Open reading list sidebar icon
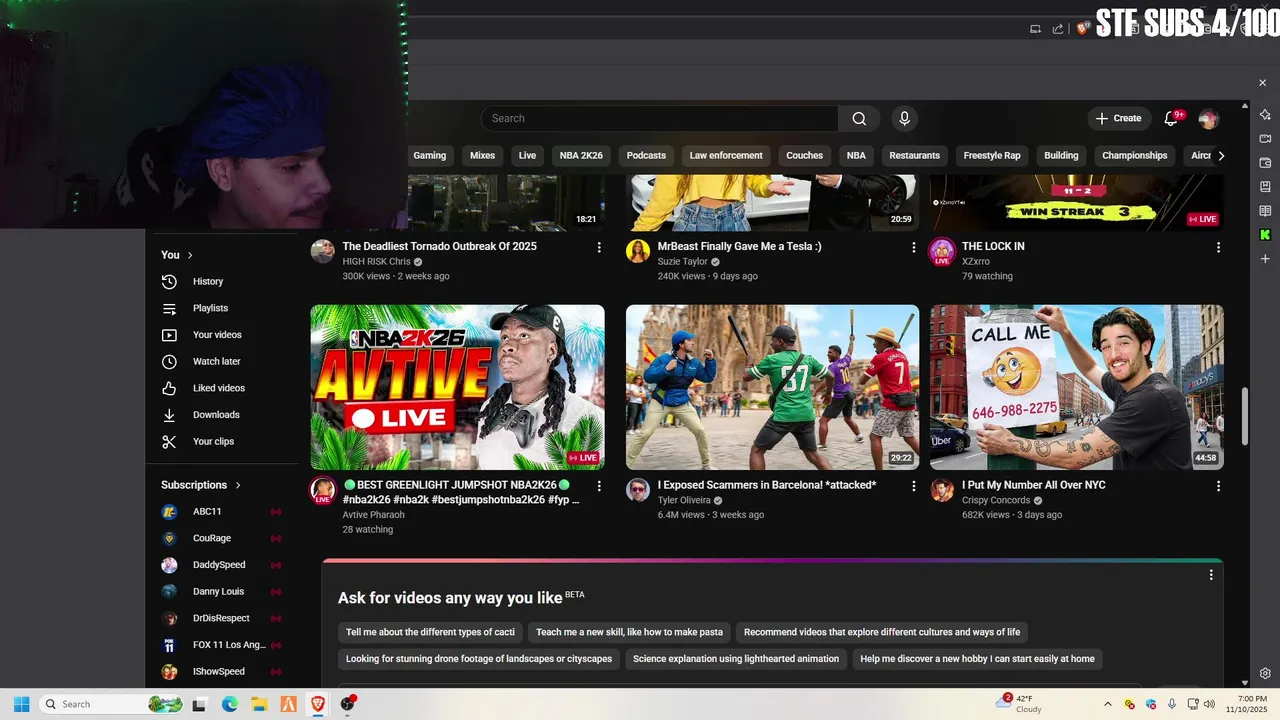 point(1265,210)
